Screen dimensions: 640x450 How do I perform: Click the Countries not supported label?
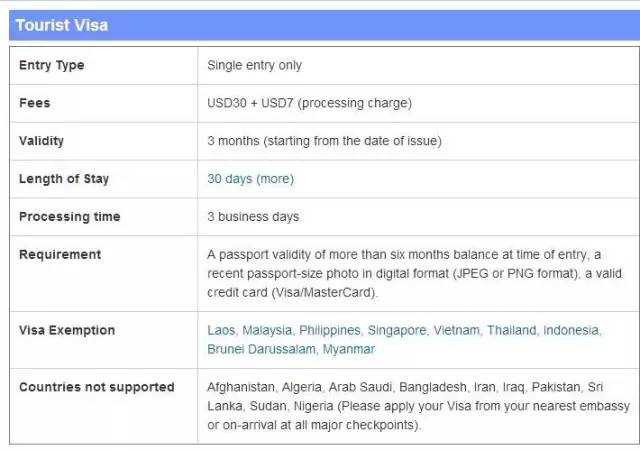coord(97,387)
